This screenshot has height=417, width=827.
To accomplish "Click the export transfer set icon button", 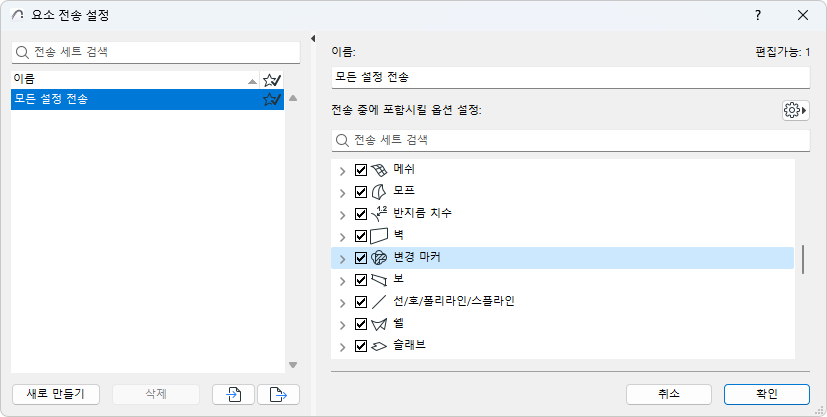I will click(278, 394).
